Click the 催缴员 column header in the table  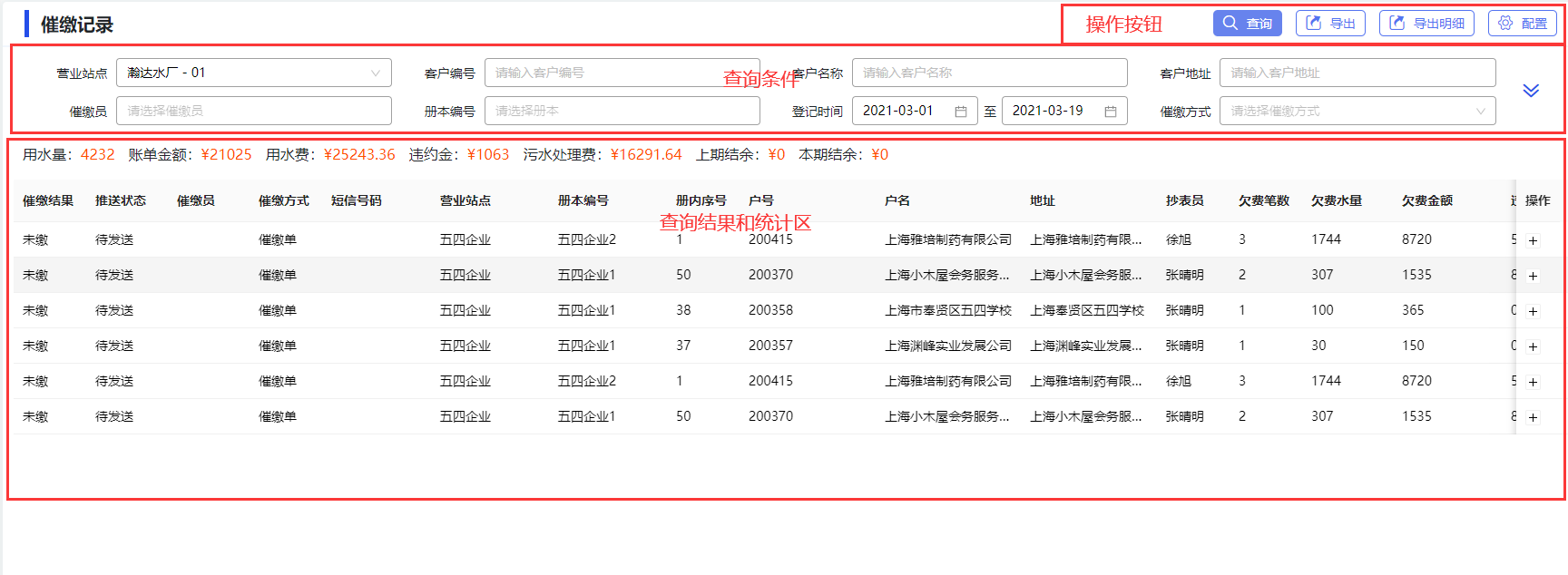[196, 200]
